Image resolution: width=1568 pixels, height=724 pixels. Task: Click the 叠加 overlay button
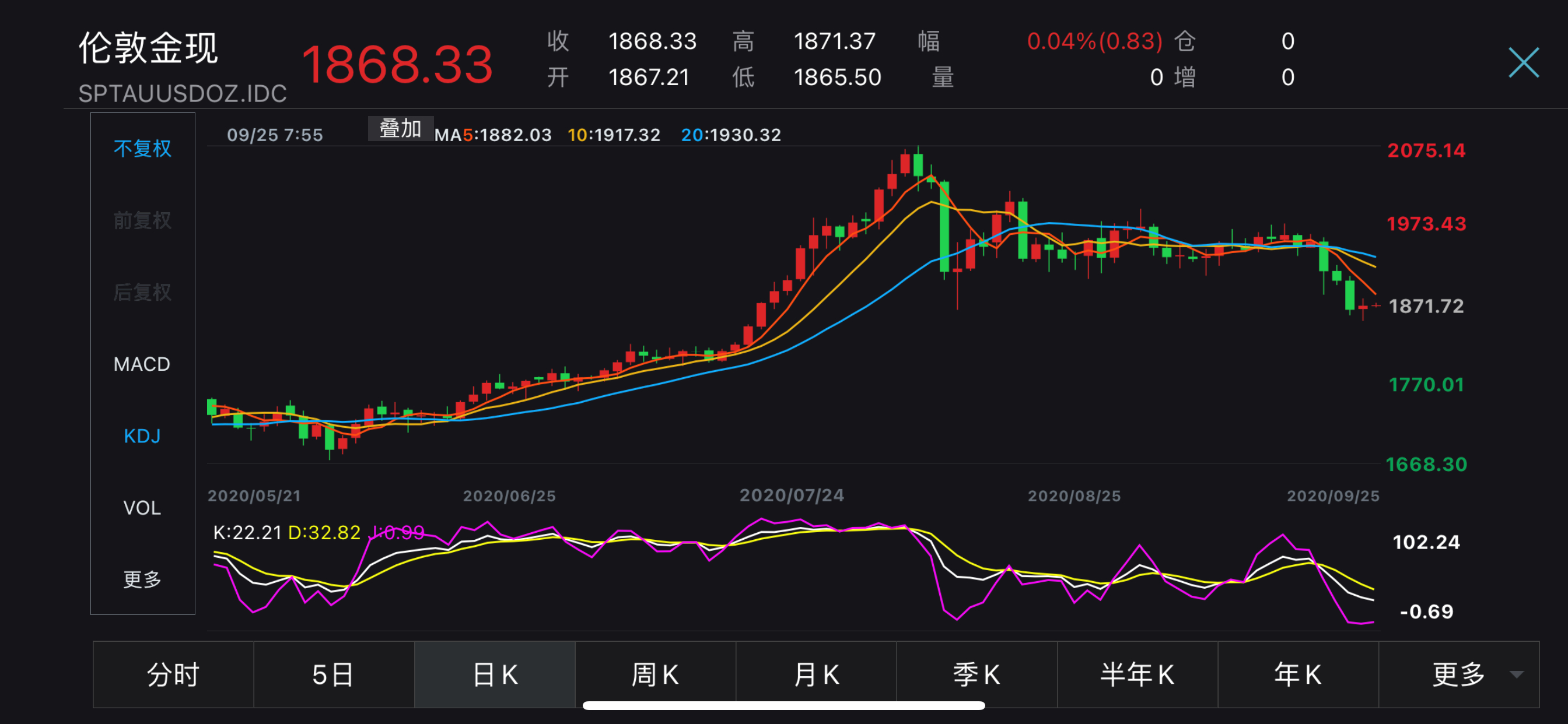point(400,128)
